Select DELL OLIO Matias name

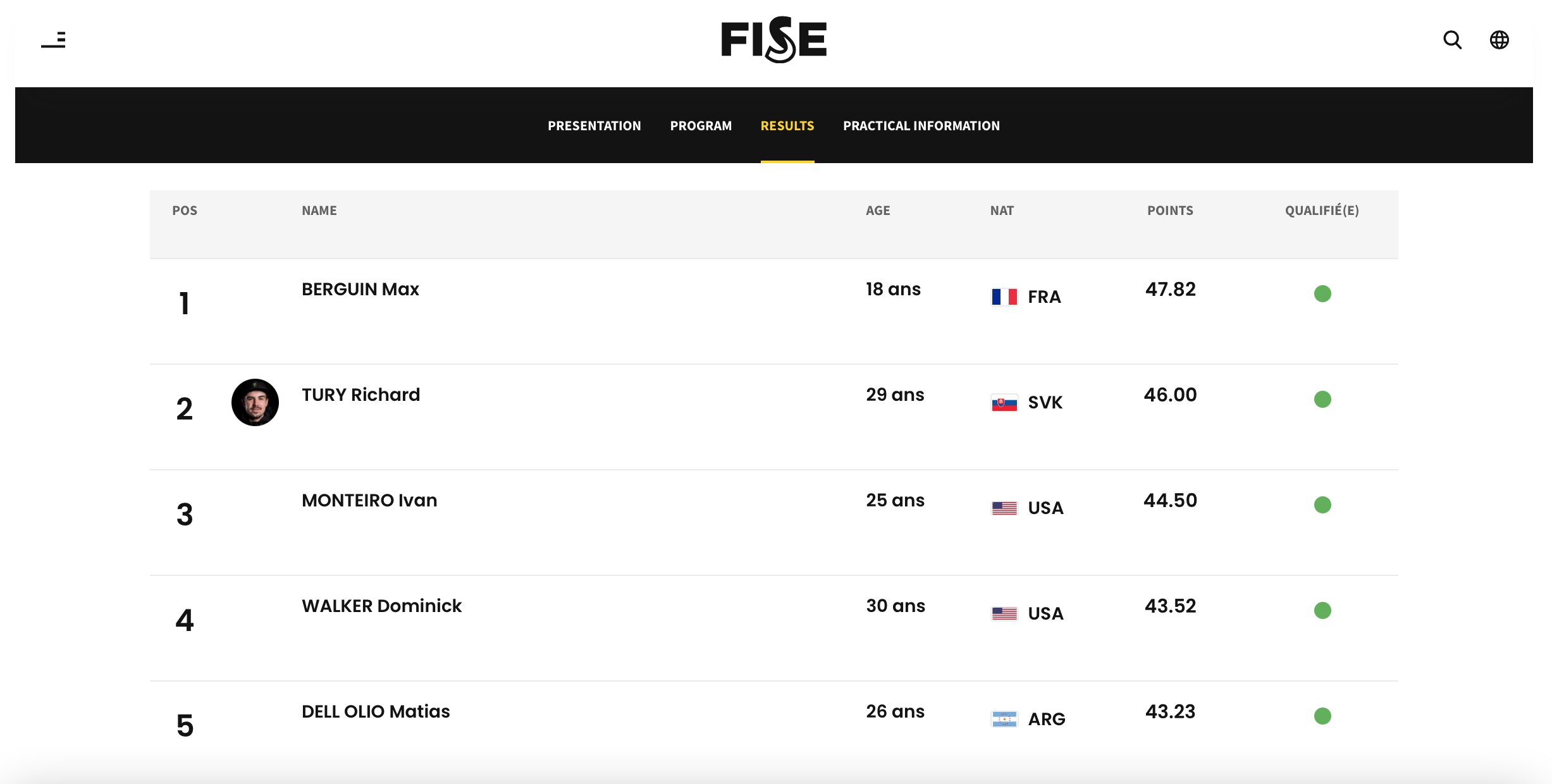(376, 711)
